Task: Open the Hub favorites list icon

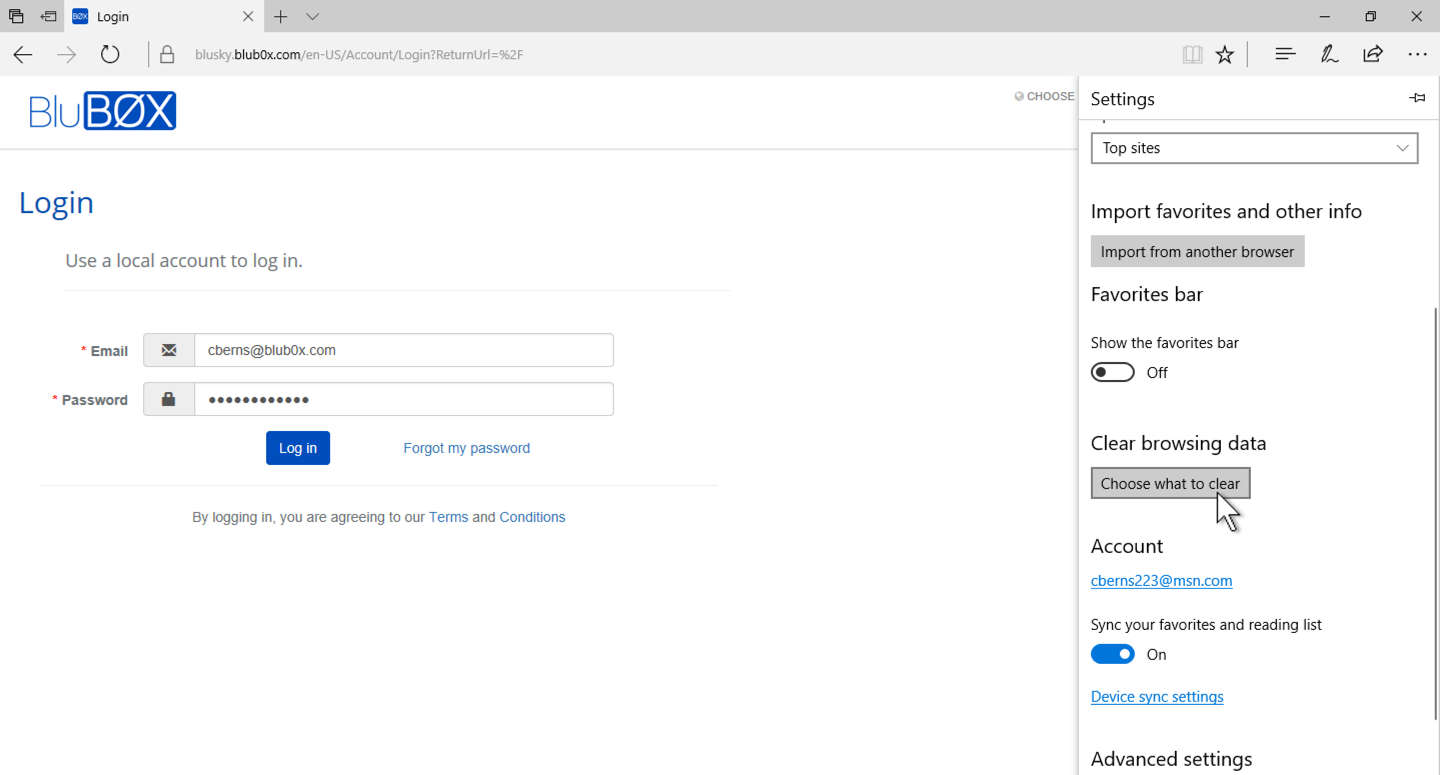Action: click(x=1285, y=54)
